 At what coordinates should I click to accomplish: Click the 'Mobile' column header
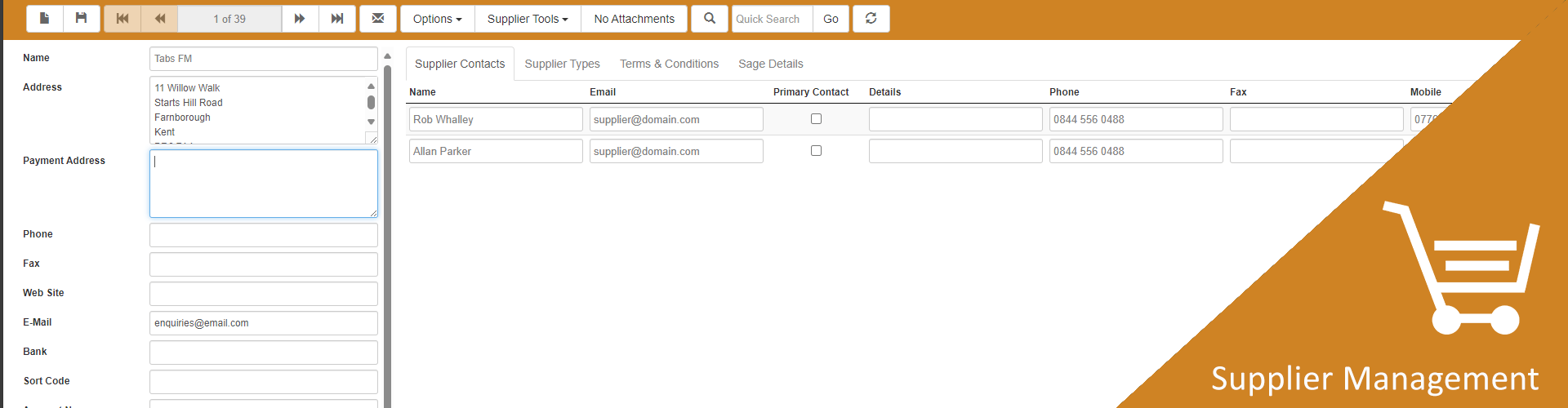[x=1426, y=92]
